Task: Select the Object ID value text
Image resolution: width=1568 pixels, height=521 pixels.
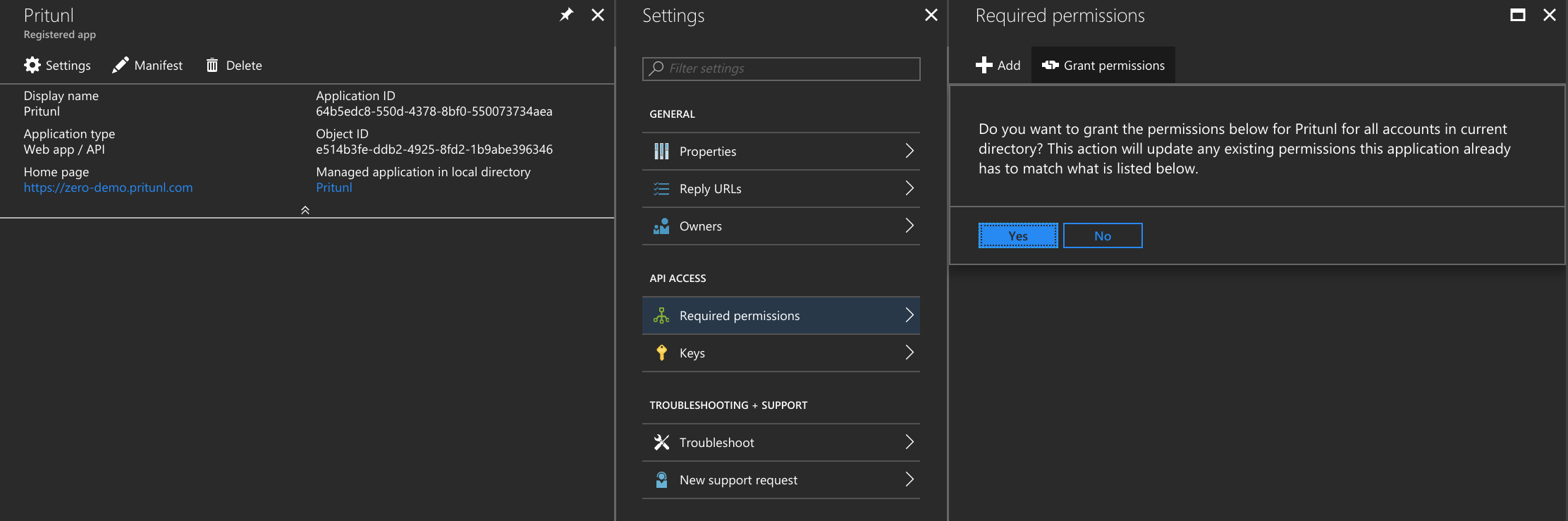Action: [x=434, y=149]
